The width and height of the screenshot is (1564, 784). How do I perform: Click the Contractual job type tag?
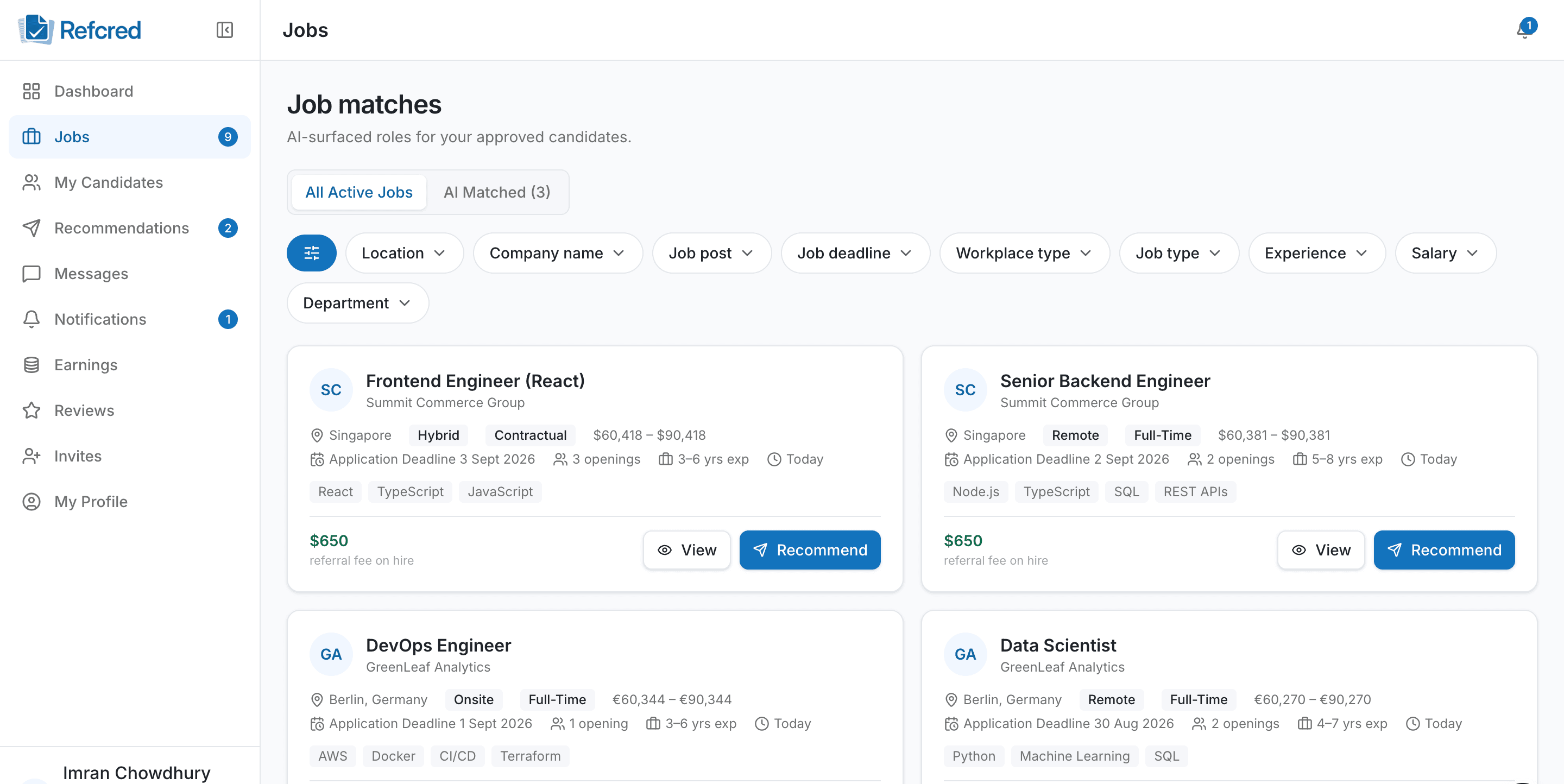pos(530,435)
